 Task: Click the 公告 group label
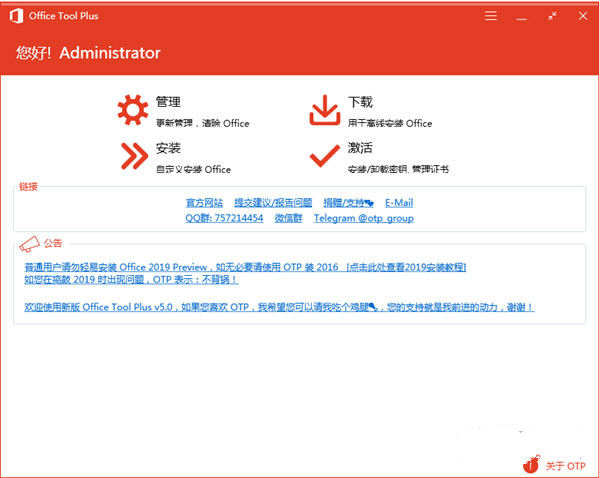click(53, 243)
